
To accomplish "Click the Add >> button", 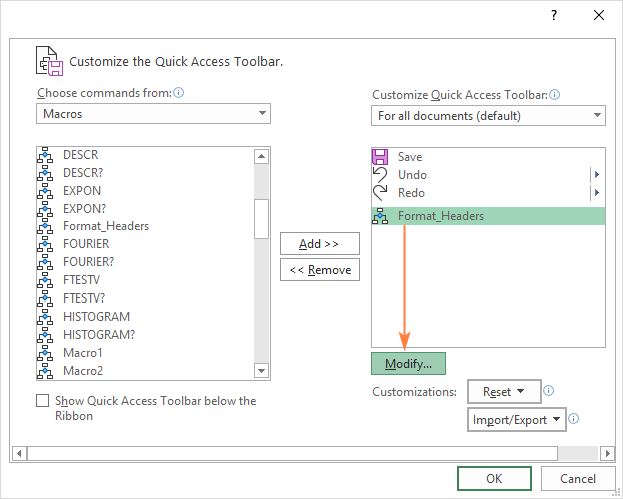I will pos(319,244).
